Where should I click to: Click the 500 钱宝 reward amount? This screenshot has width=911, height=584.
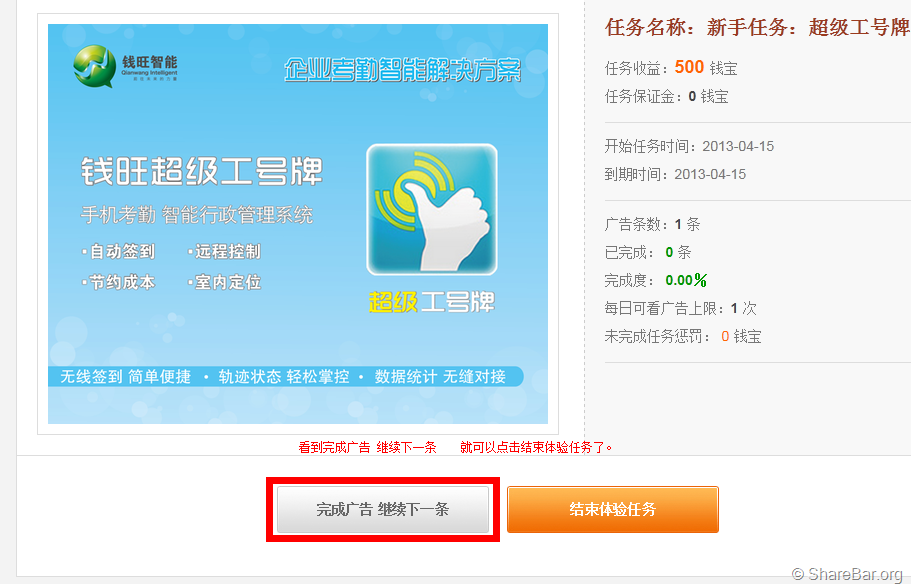pos(706,67)
